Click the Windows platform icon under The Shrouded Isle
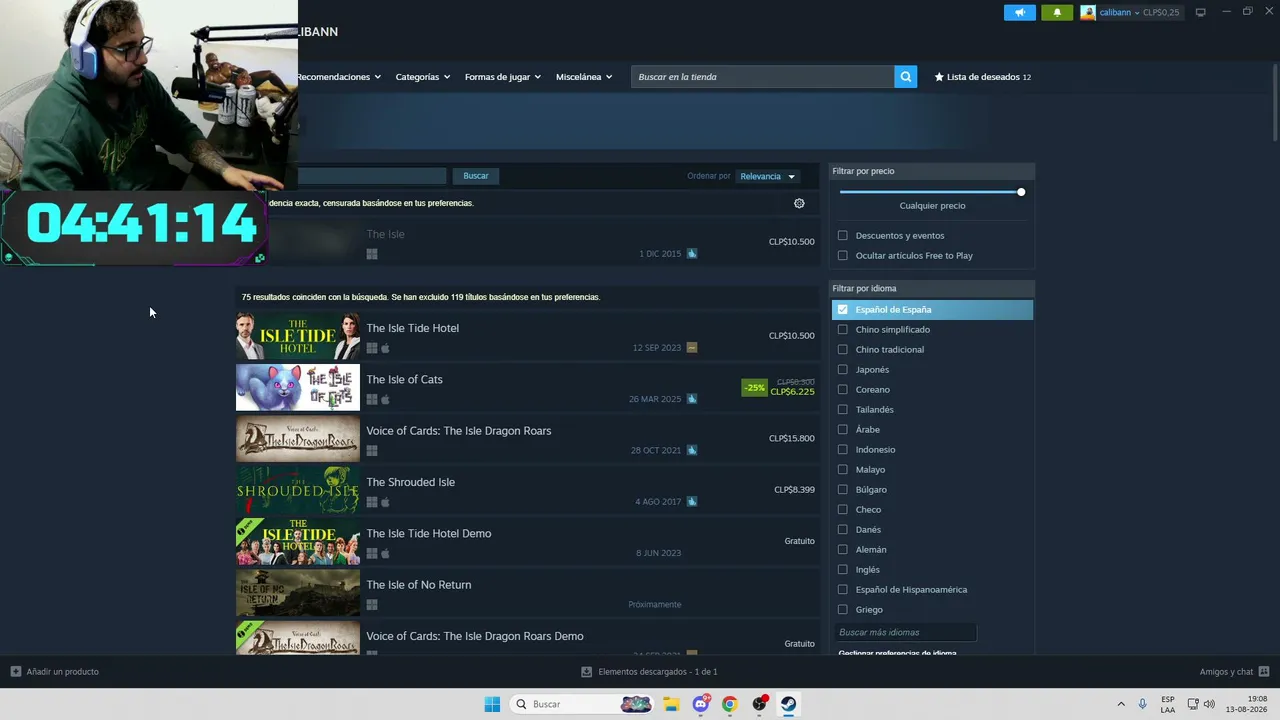Screen dimensions: 1280x720 (372, 502)
